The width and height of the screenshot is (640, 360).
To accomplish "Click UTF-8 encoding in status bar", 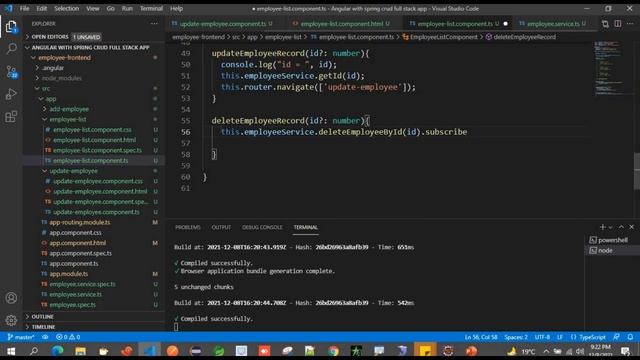I will coord(542,337).
